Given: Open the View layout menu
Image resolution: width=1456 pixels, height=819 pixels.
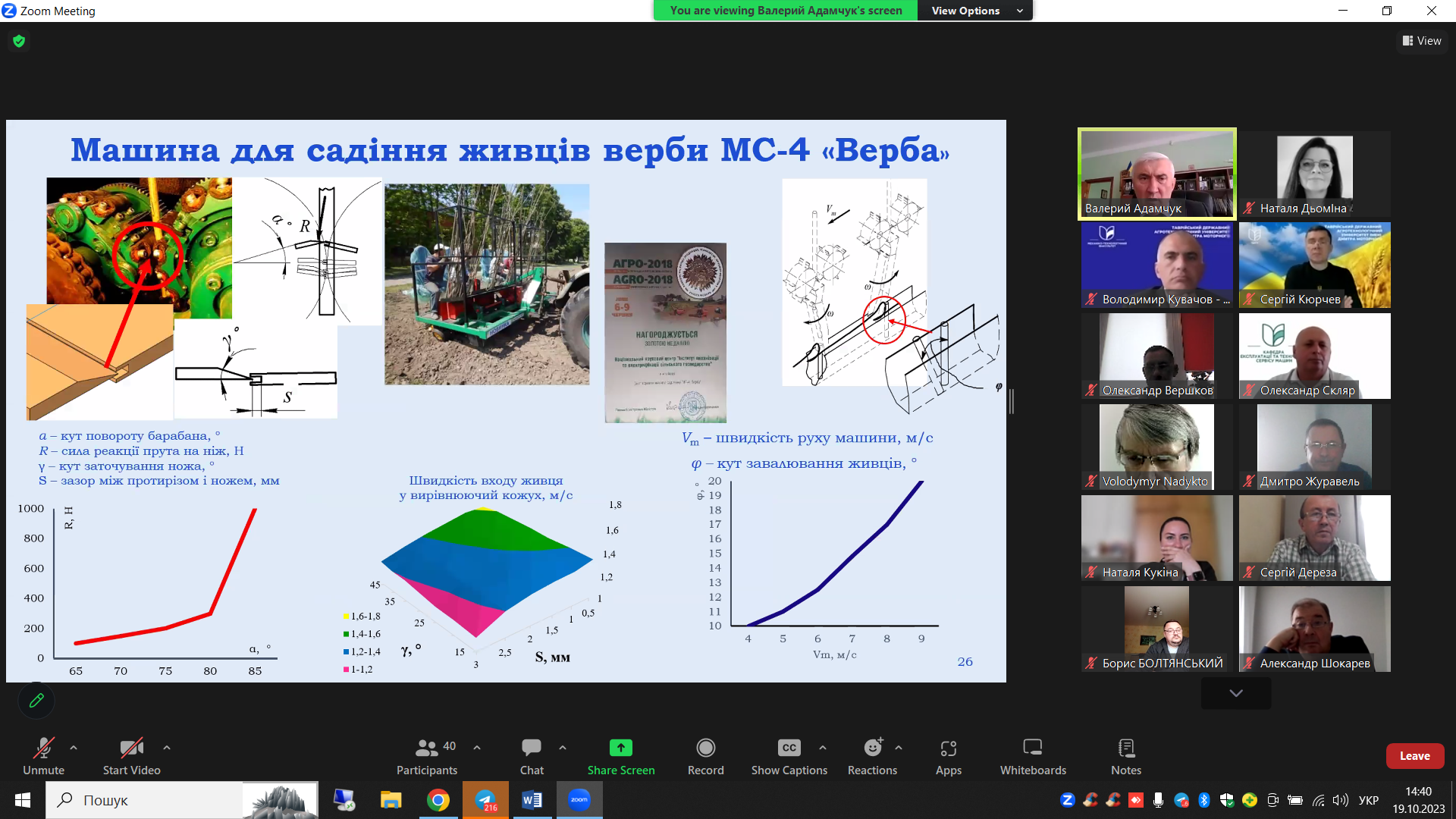Looking at the screenshot, I should coord(1422,41).
